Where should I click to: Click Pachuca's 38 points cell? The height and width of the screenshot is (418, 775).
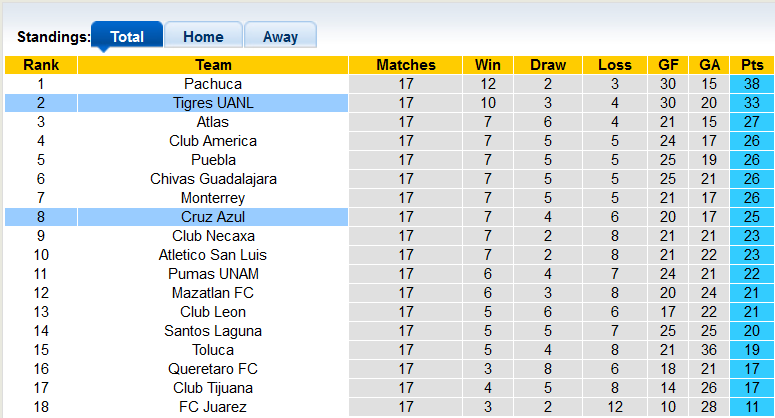click(x=751, y=84)
